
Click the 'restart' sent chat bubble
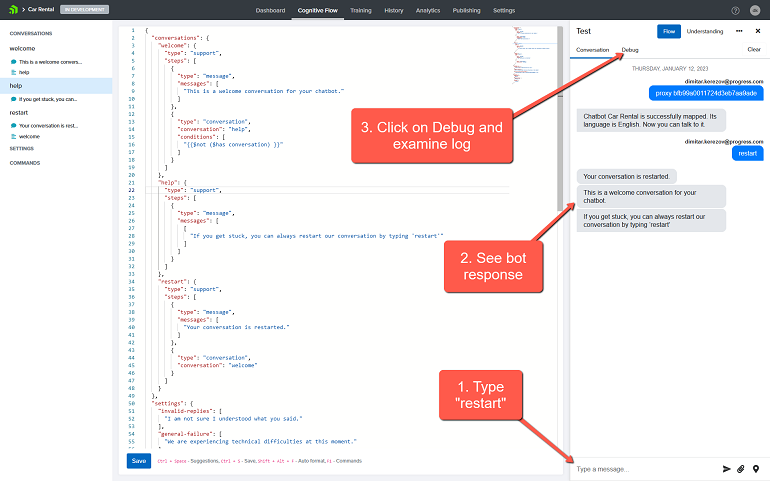[x=747, y=153]
